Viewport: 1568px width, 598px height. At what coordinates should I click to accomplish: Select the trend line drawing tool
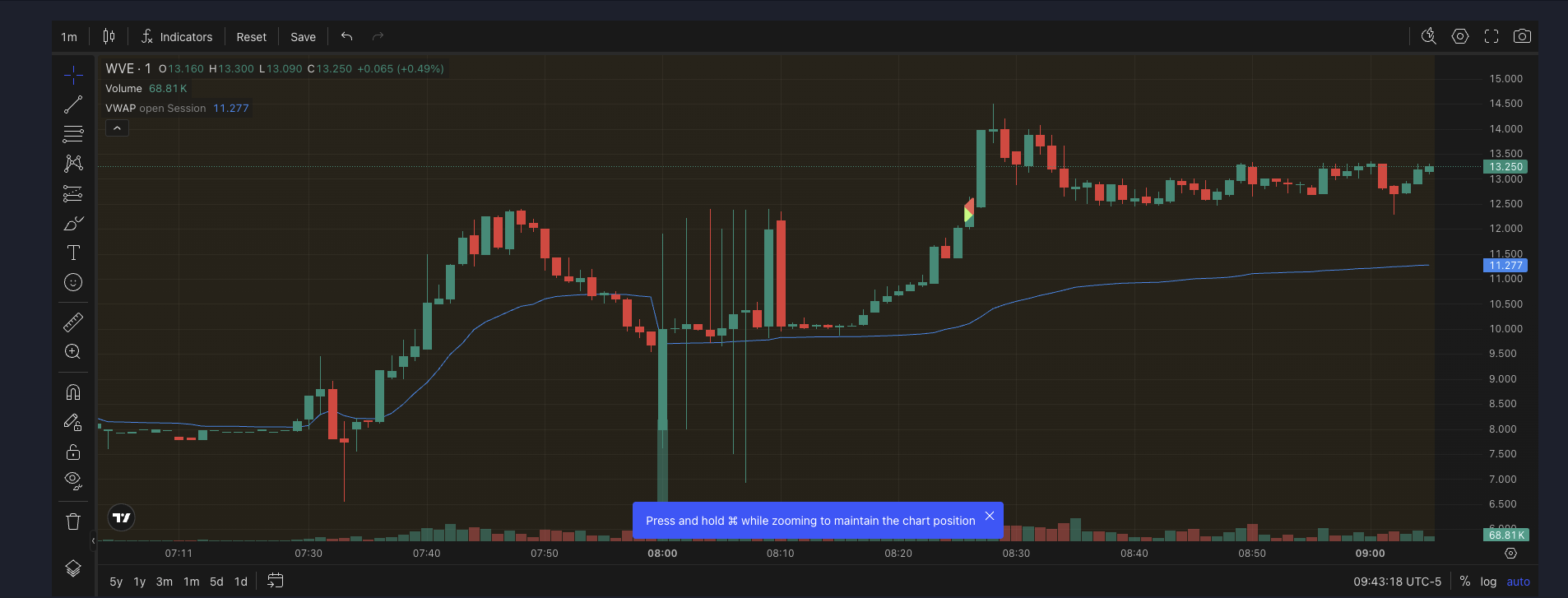point(73,104)
